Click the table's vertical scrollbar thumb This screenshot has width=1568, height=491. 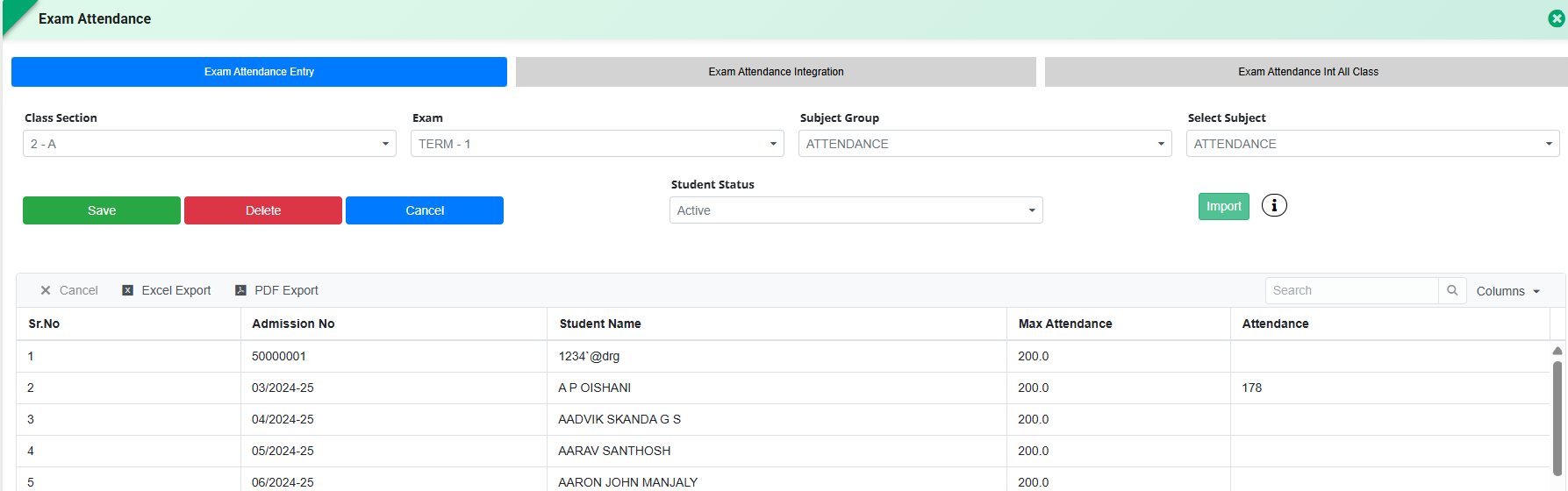pos(1557,418)
